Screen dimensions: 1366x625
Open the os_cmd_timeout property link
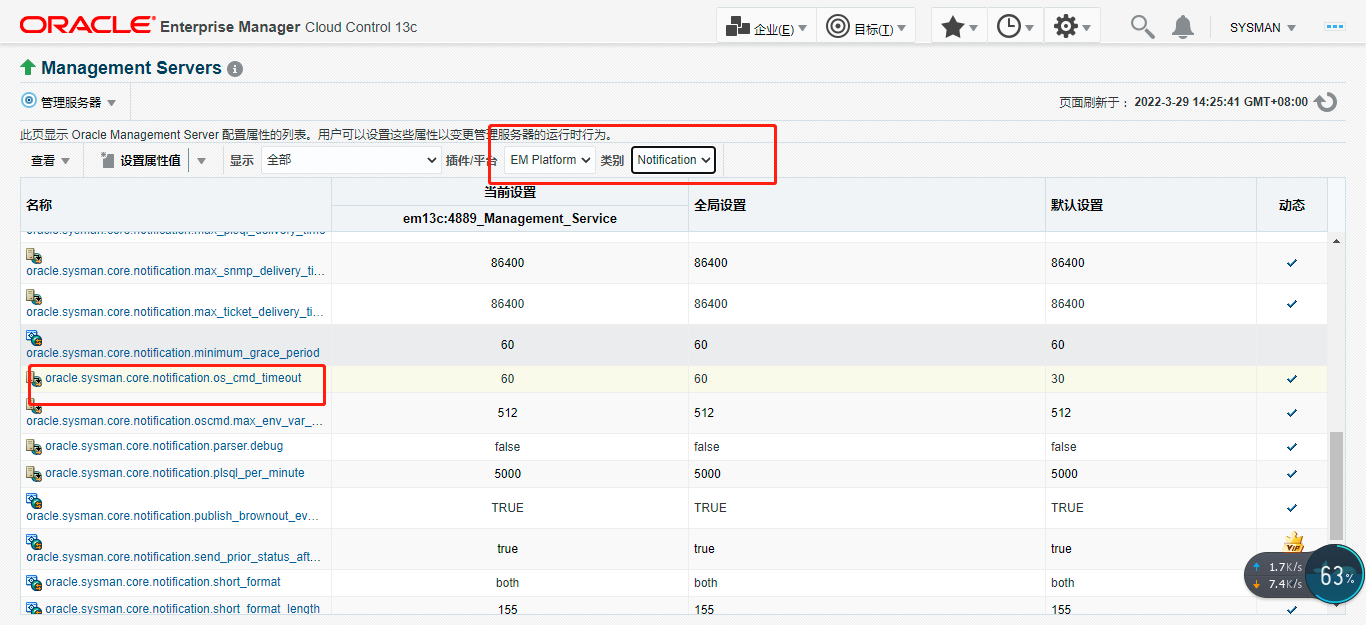(173, 378)
